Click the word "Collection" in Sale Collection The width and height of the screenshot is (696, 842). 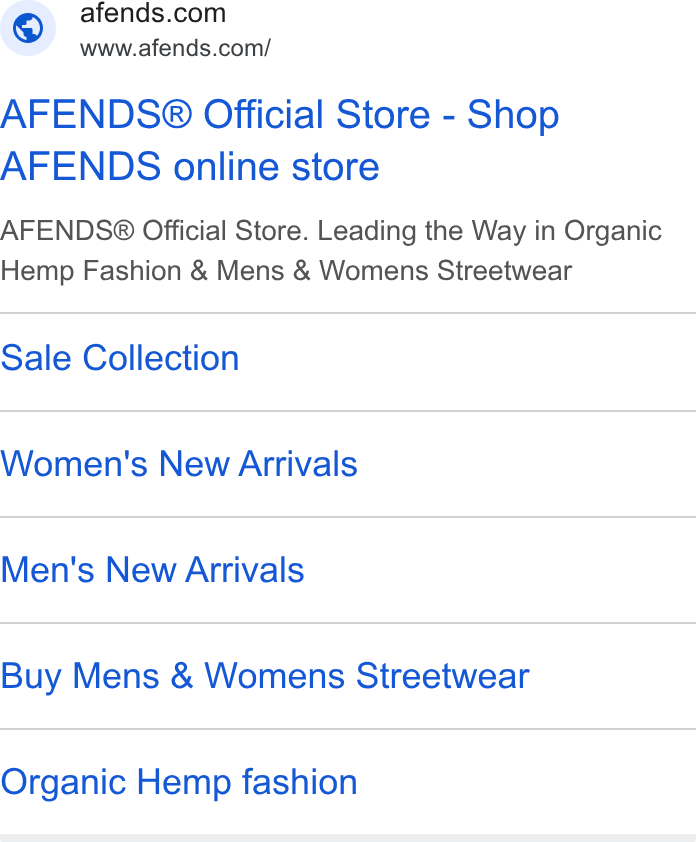pos(161,358)
